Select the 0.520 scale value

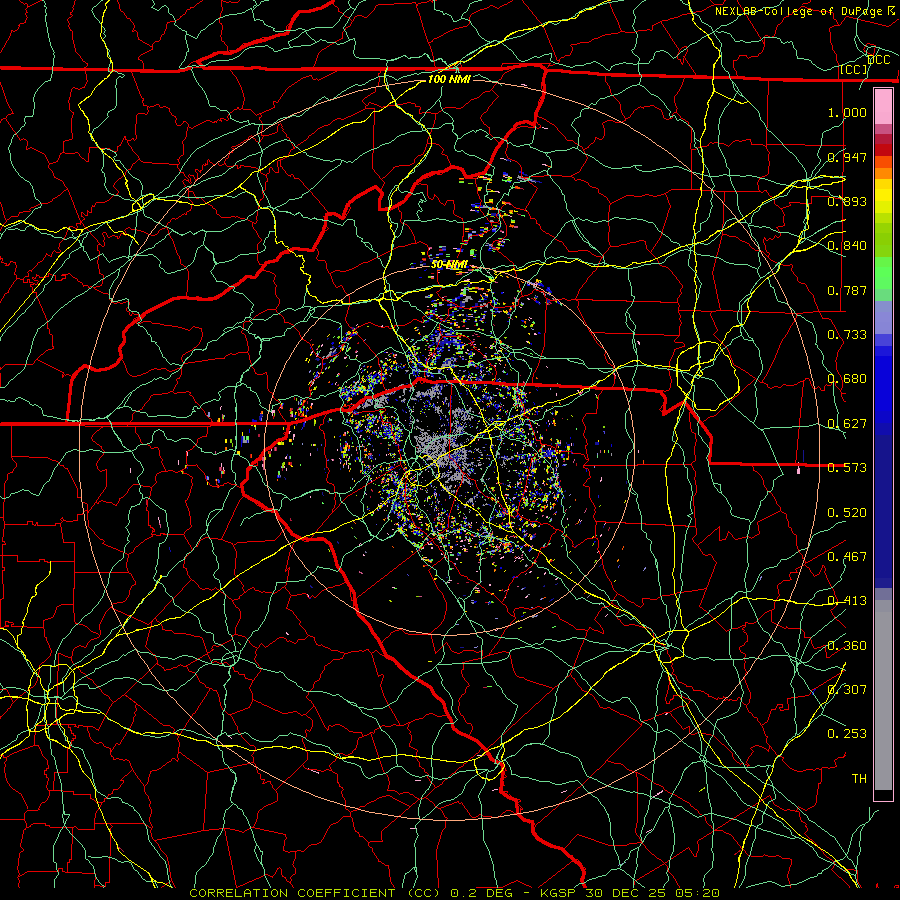847,513
